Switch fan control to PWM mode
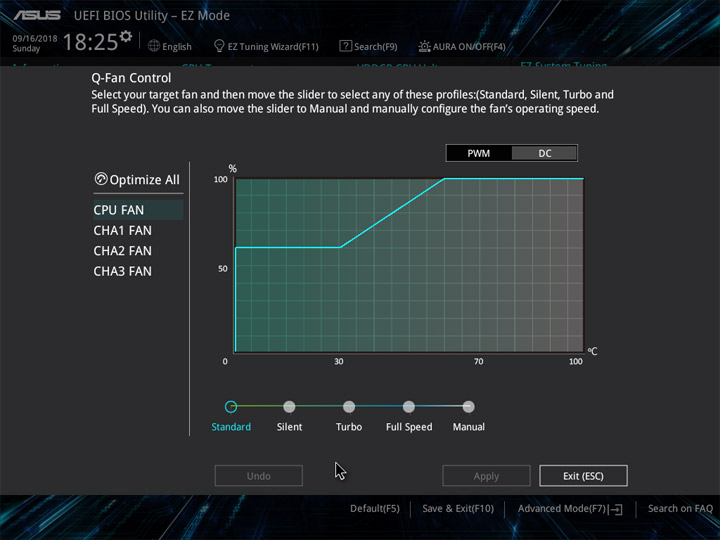 pos(478,153)
